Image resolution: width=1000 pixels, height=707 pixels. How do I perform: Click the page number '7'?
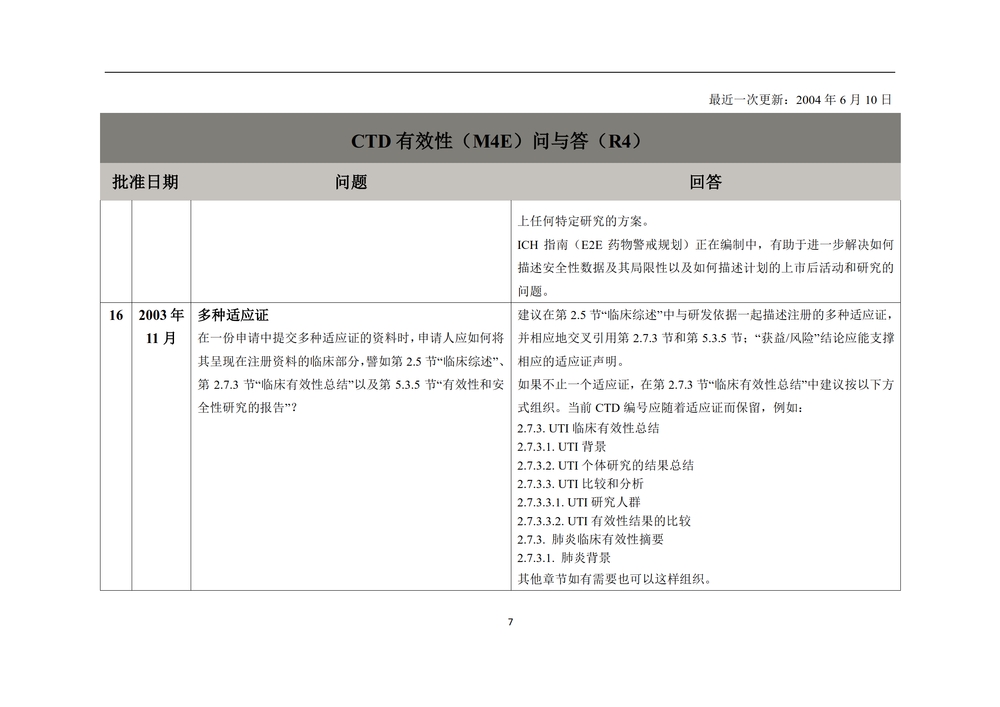click(510, 622)
